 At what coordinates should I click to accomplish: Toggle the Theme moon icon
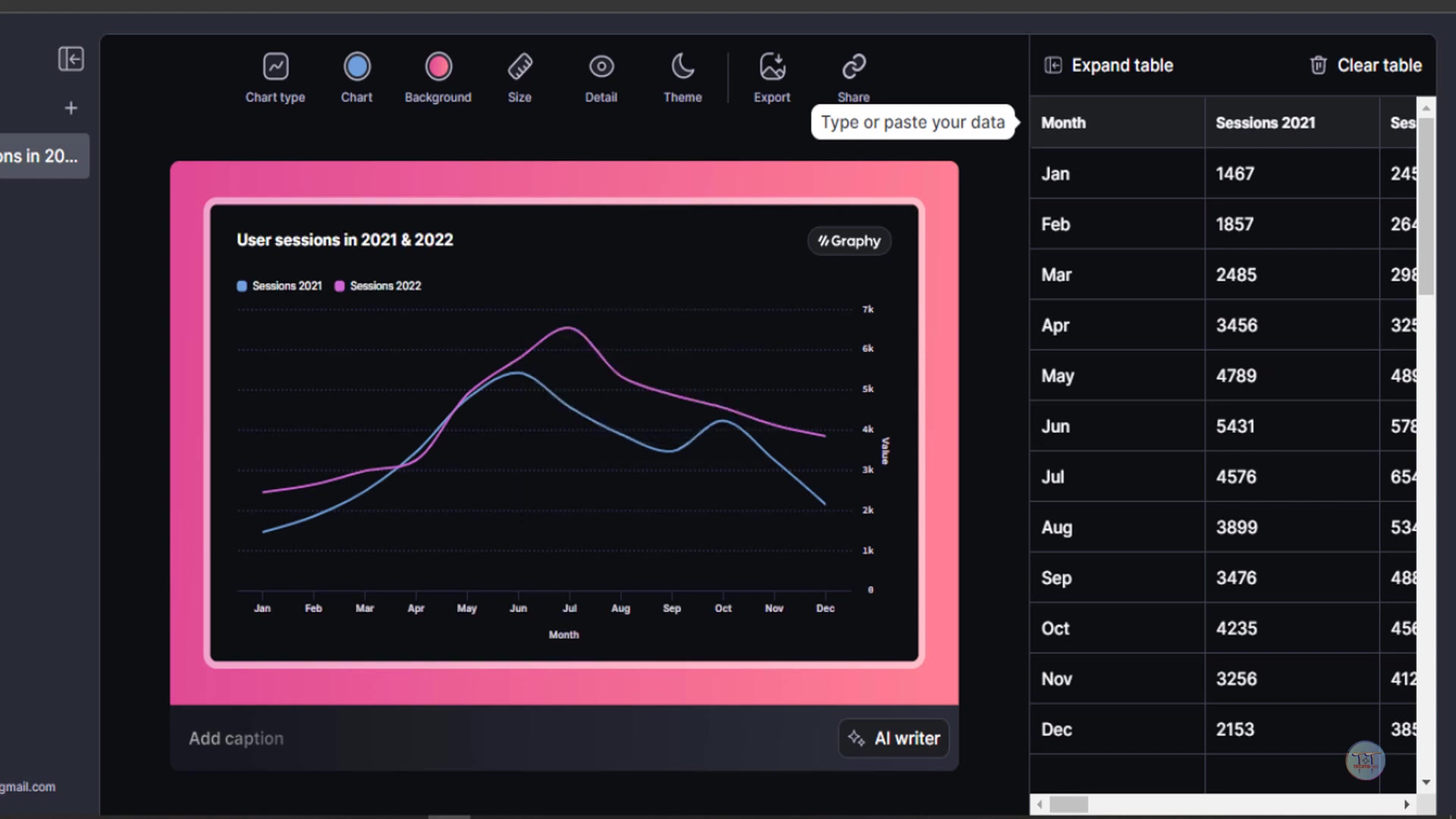682,76
